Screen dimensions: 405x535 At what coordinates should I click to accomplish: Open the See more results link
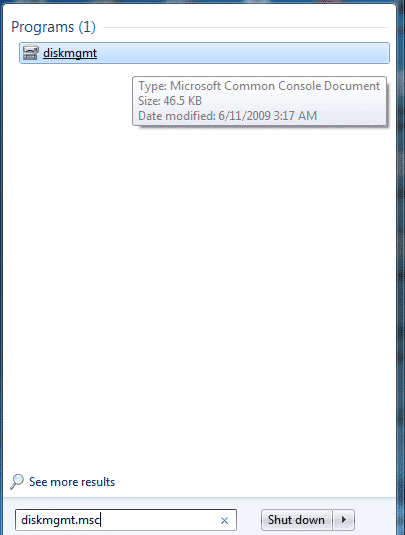point(72,482)
